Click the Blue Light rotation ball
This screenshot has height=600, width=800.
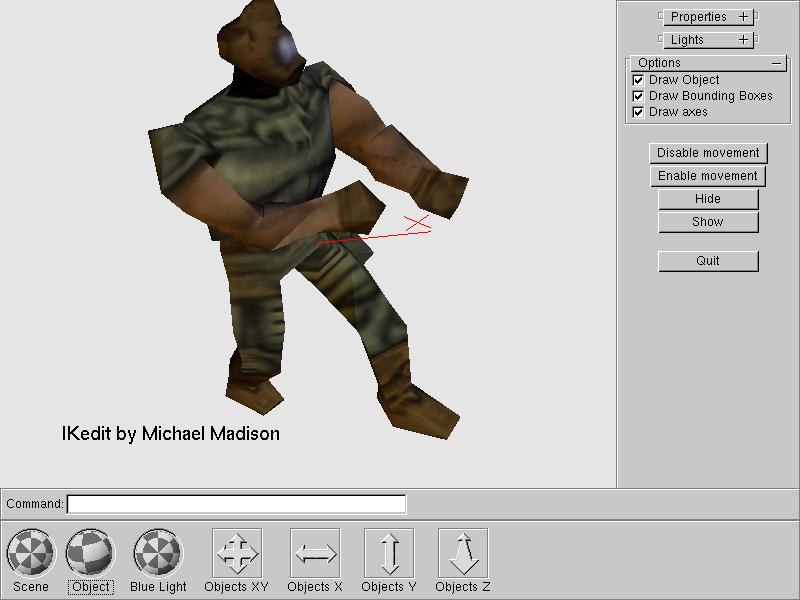(x=158, y=553)
